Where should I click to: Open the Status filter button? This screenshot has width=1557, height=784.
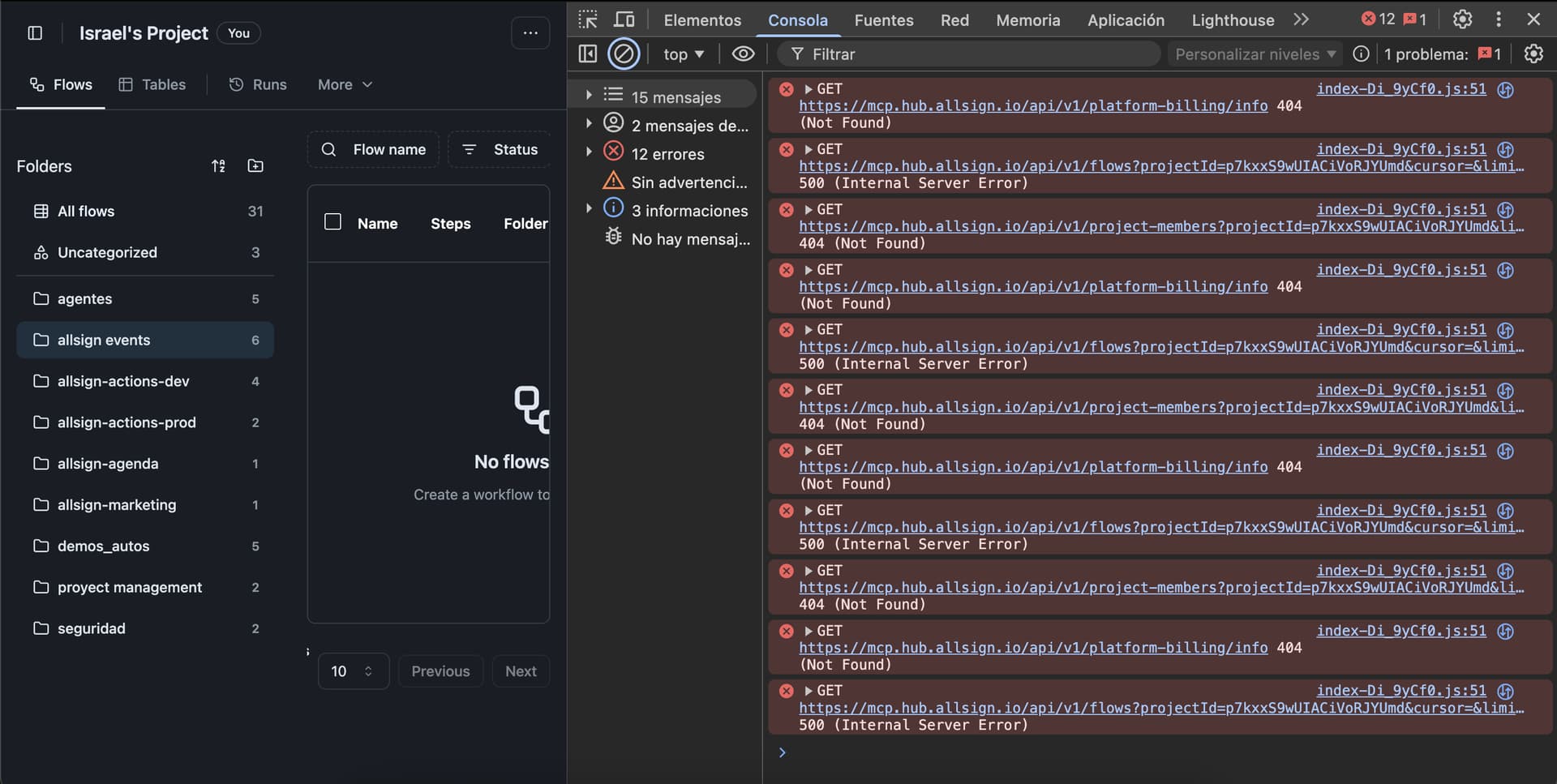[x=500, y=150]
